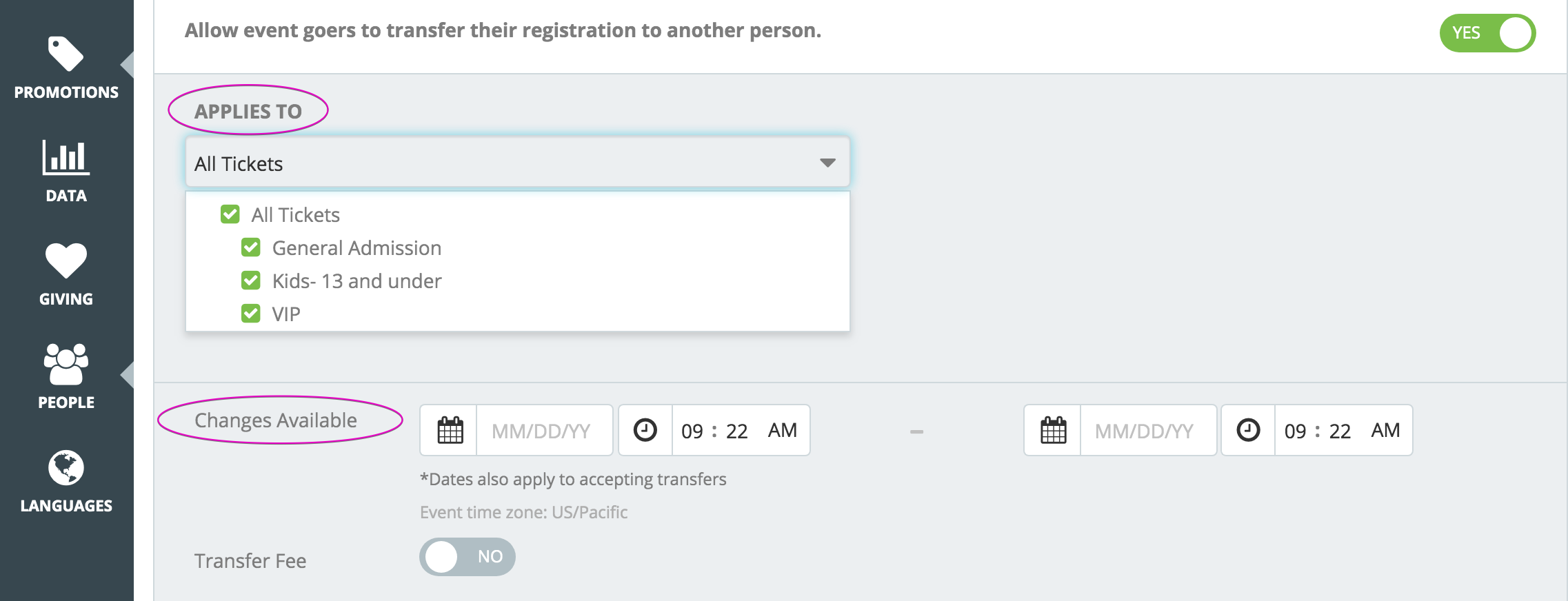1568x601 pixels.
Task: Uncheck the VIP ticket checkbox
Action: pyautogui.click(x=251, y=314)
